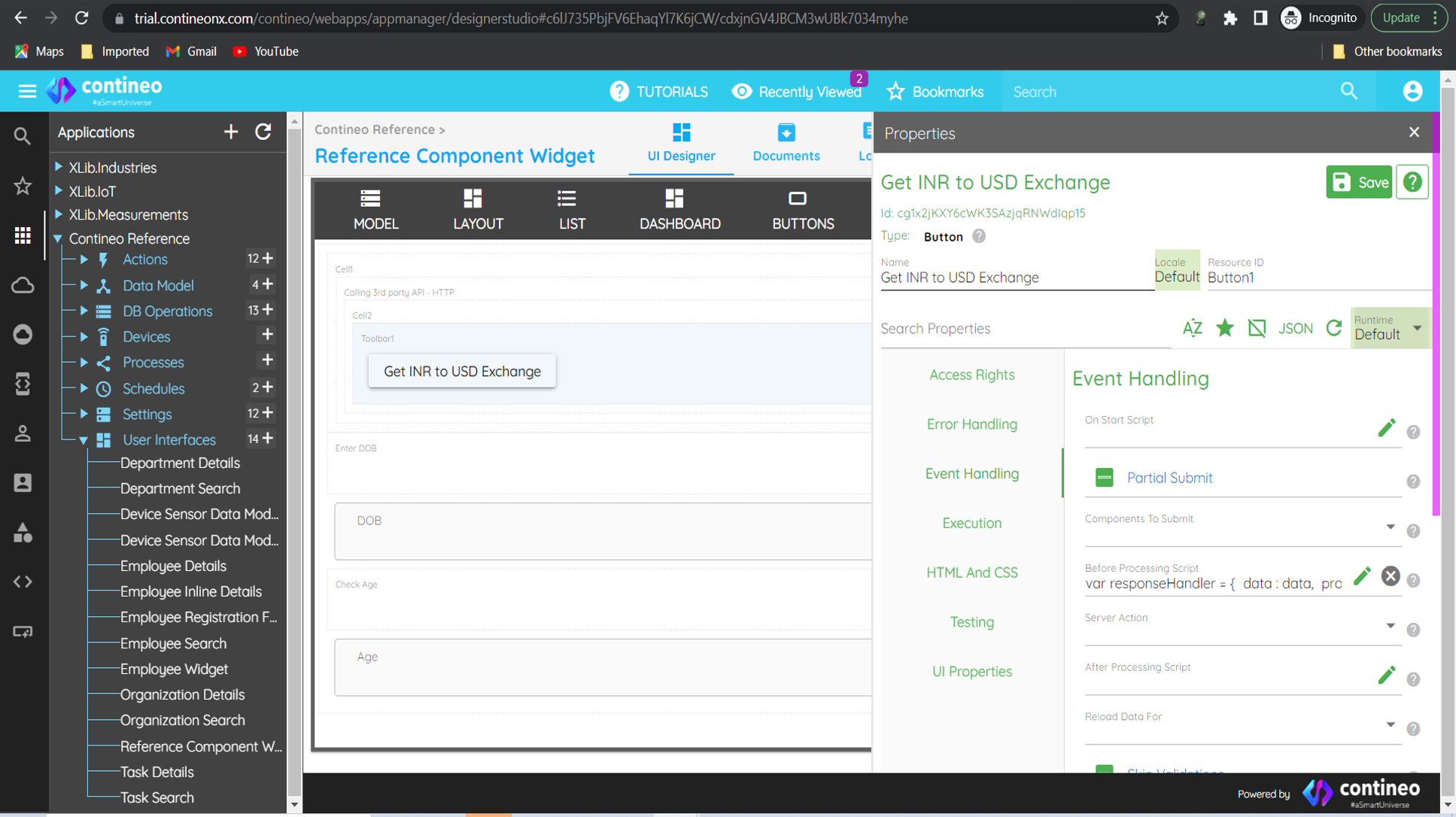Open the Execution properties section
1456x817 pixels.
pos(971,523)
